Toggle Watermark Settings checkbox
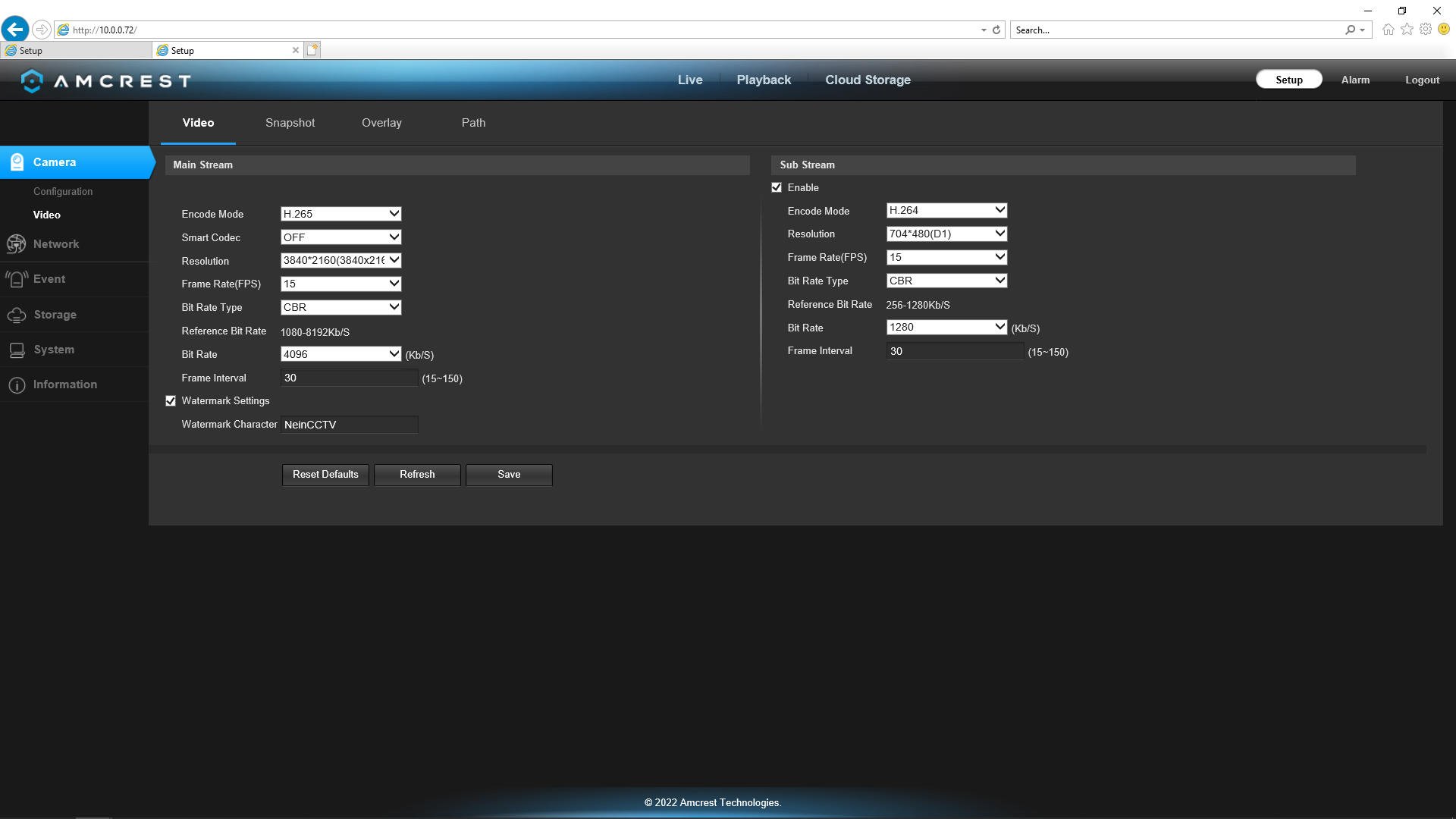1456x819 pixels. pyautogui.click(x=171, y=401)
